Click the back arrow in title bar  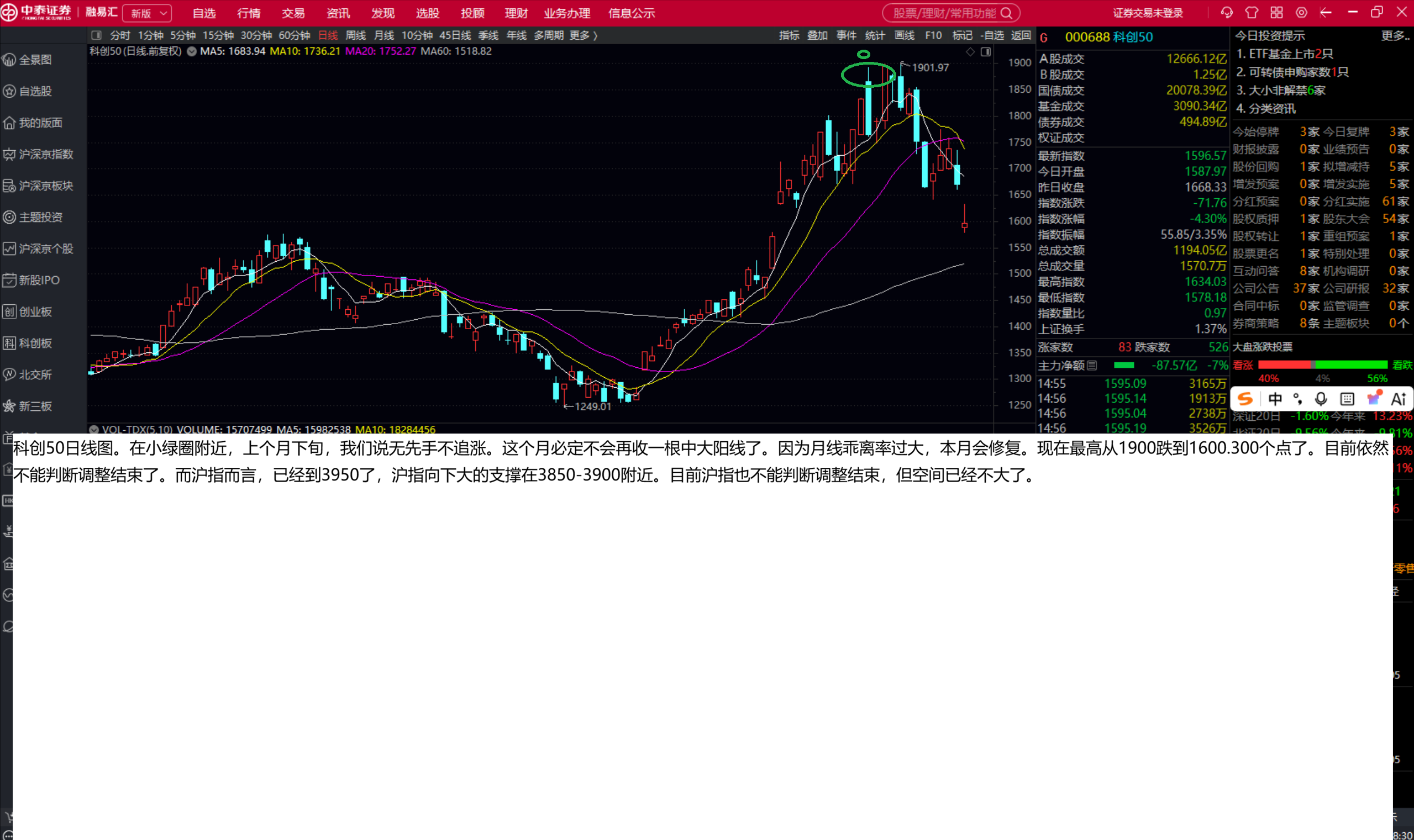(x=1326, y=13)
